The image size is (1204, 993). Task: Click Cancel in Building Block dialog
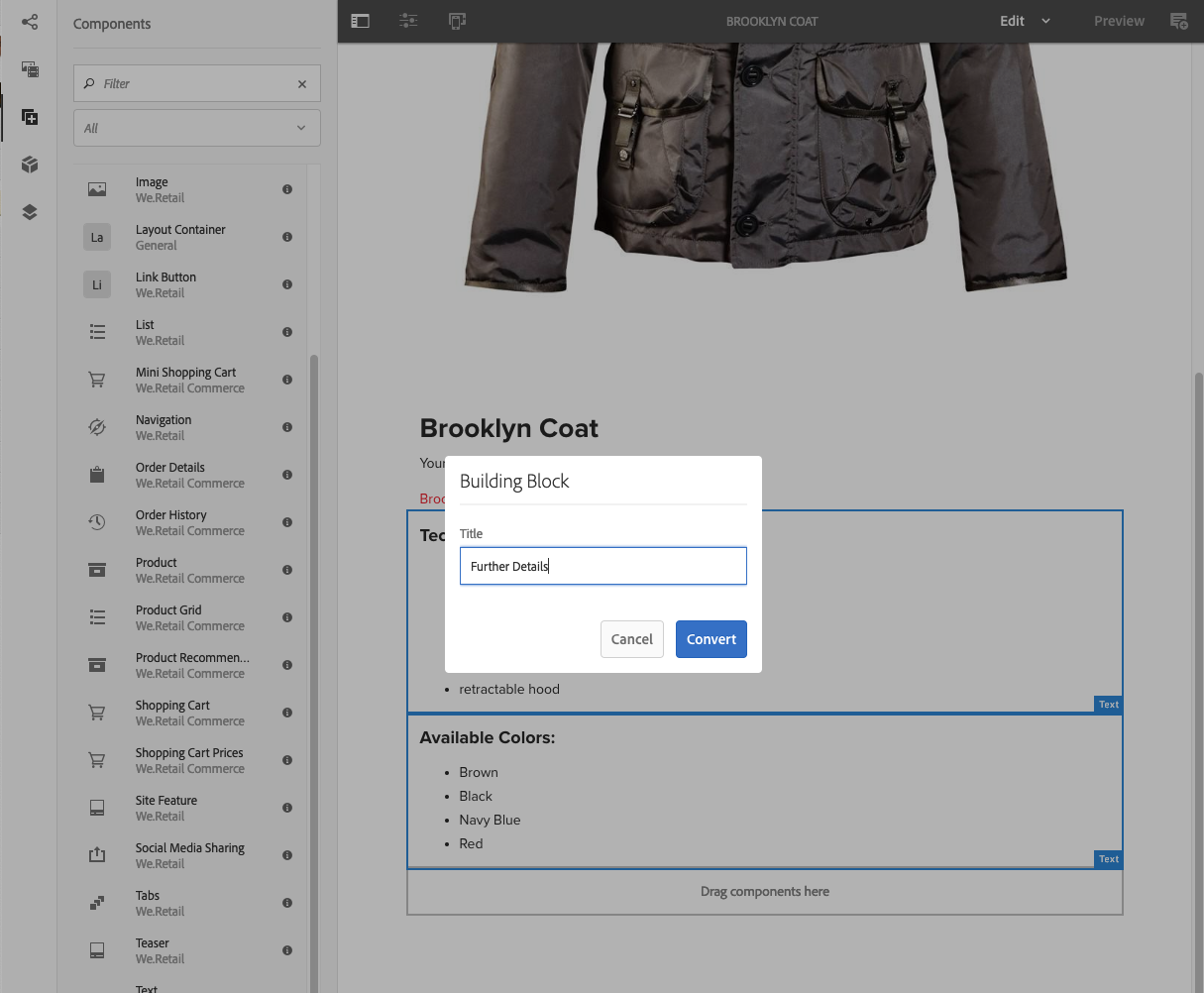[x=632, y=639]
